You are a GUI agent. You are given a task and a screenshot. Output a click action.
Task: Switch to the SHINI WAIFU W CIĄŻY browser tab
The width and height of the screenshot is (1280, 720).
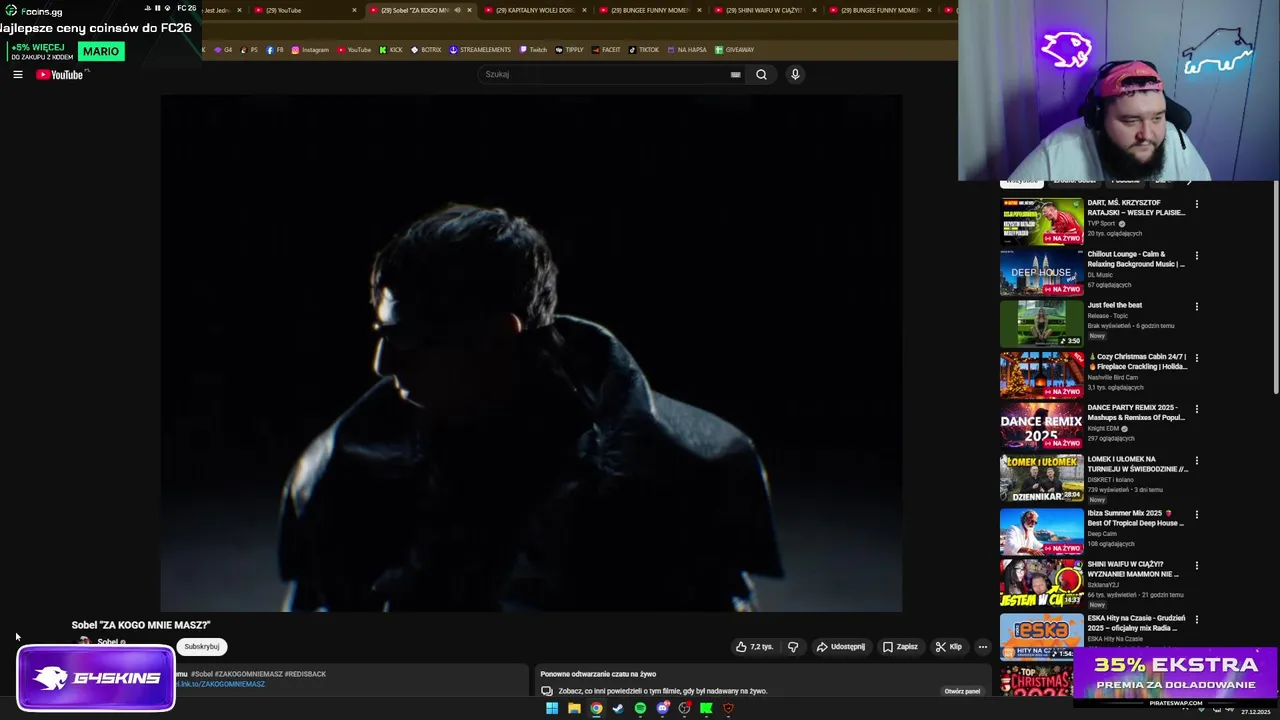coord(764,10)
